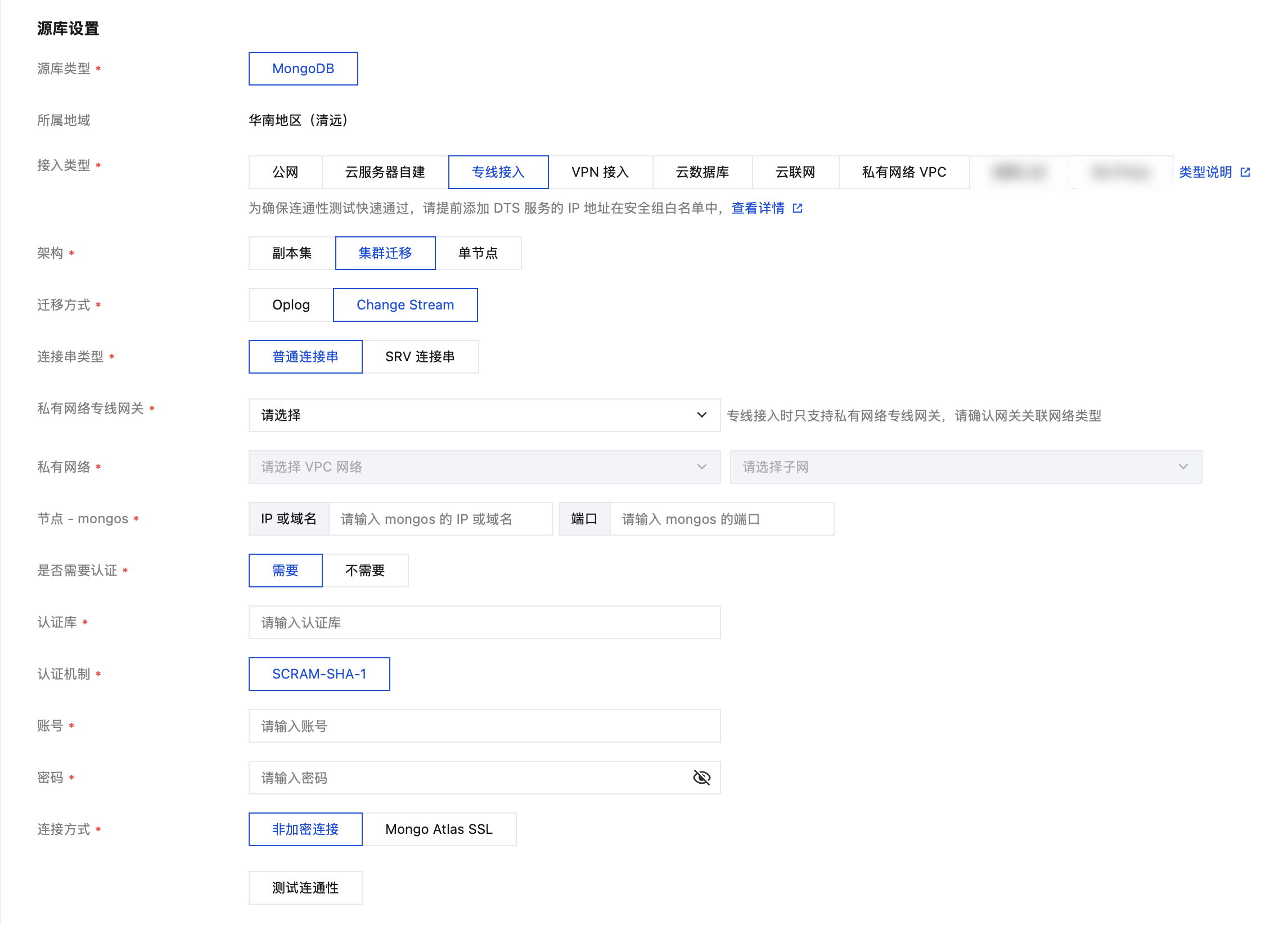Click the 请输入账号 account field
Image resolution: width=1288 pixels, height=925 pixels.
coord(484,726)
